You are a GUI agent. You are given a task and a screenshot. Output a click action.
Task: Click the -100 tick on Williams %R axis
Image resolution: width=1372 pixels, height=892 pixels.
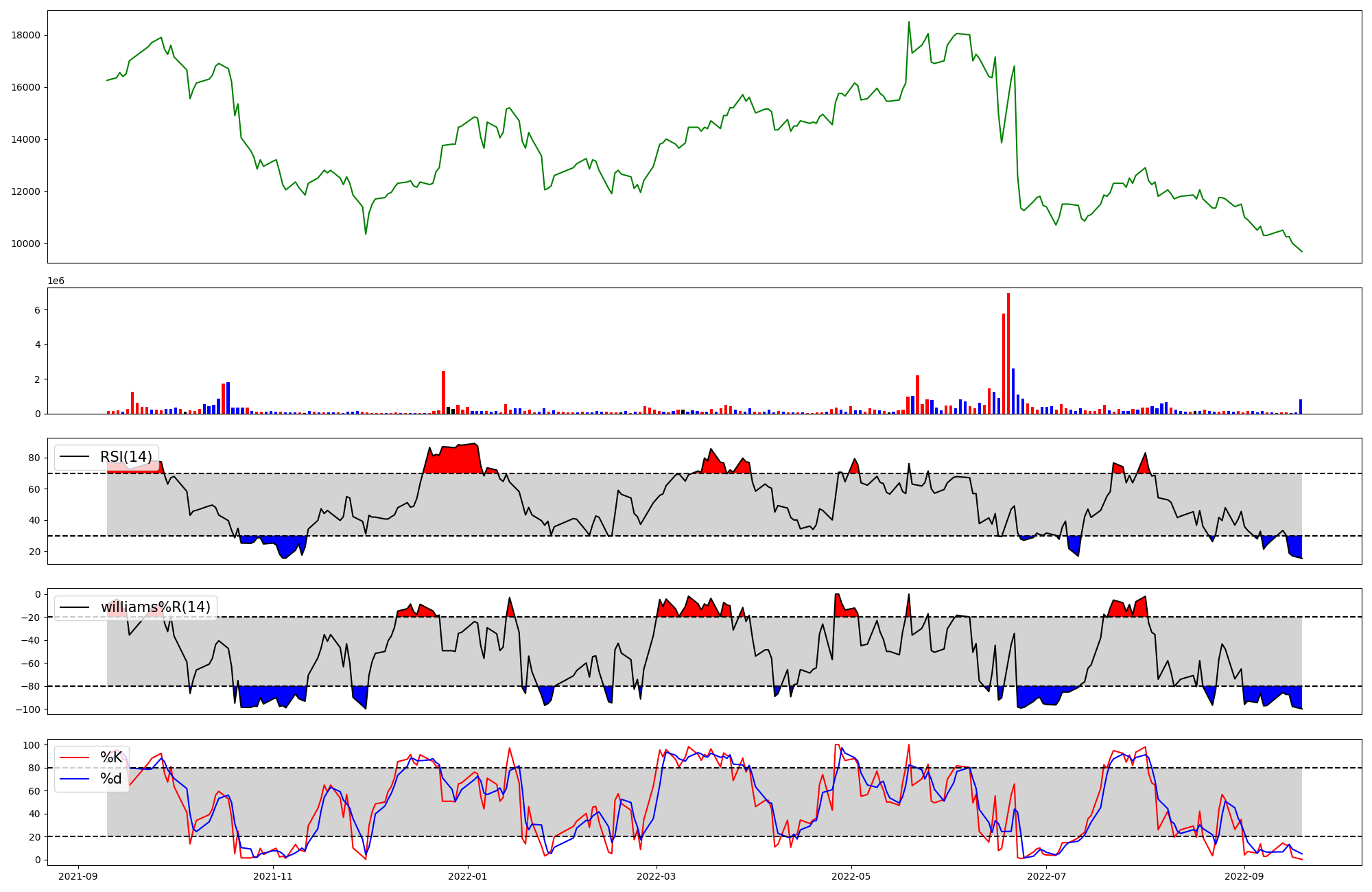point(29,709)
